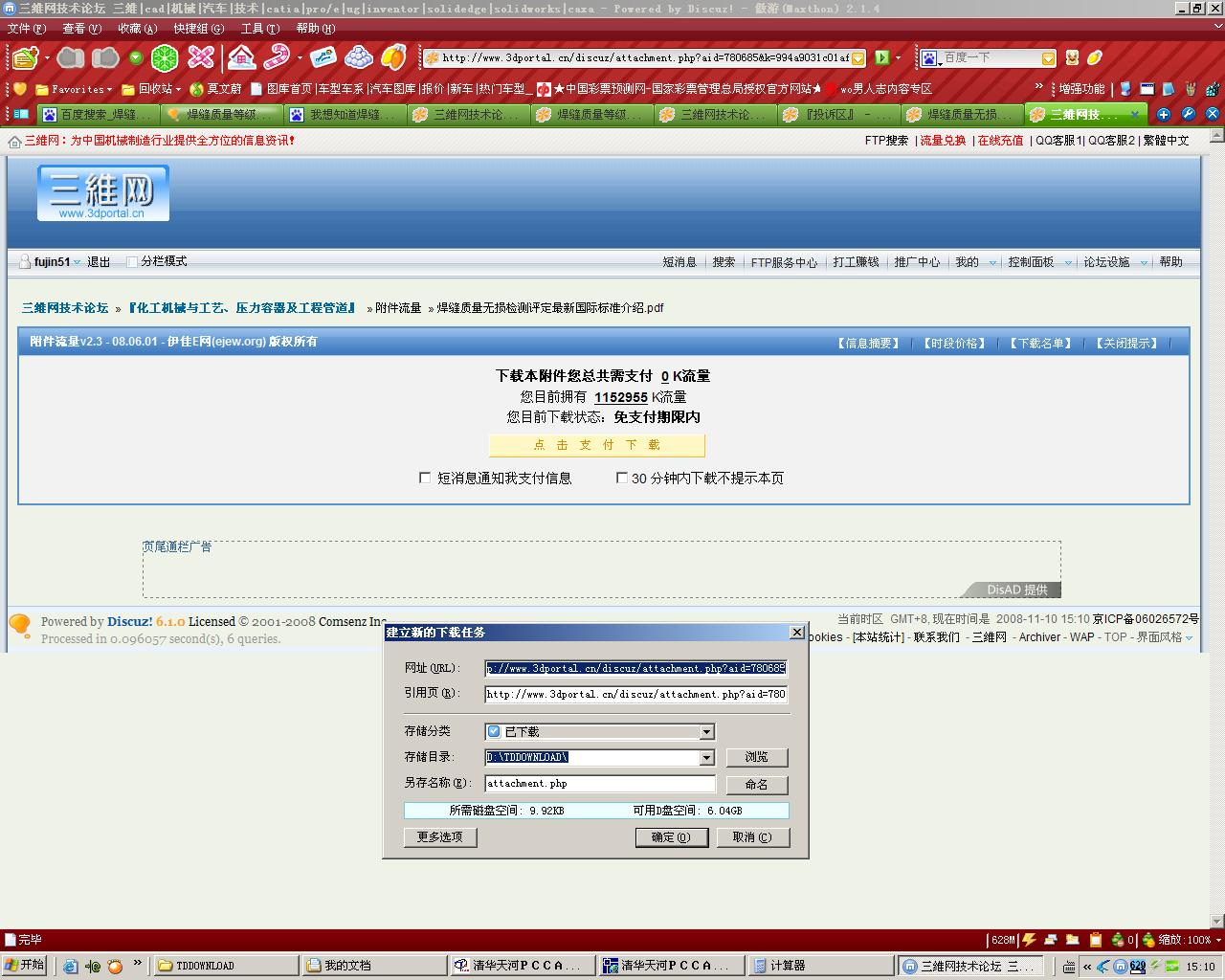
Task: Open the 短消息 forum link
Action: point(679,262)
